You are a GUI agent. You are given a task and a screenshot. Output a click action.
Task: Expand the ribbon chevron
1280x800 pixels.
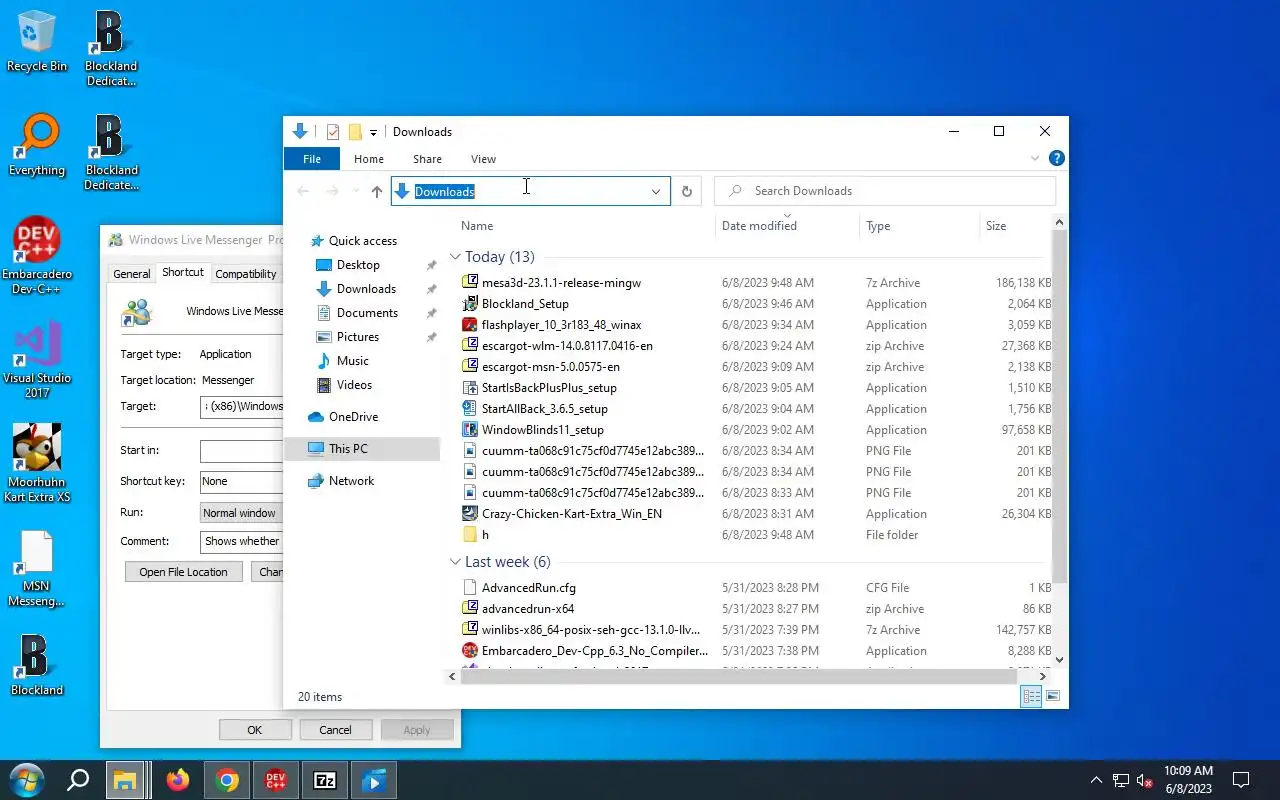tap(1035, 158)
